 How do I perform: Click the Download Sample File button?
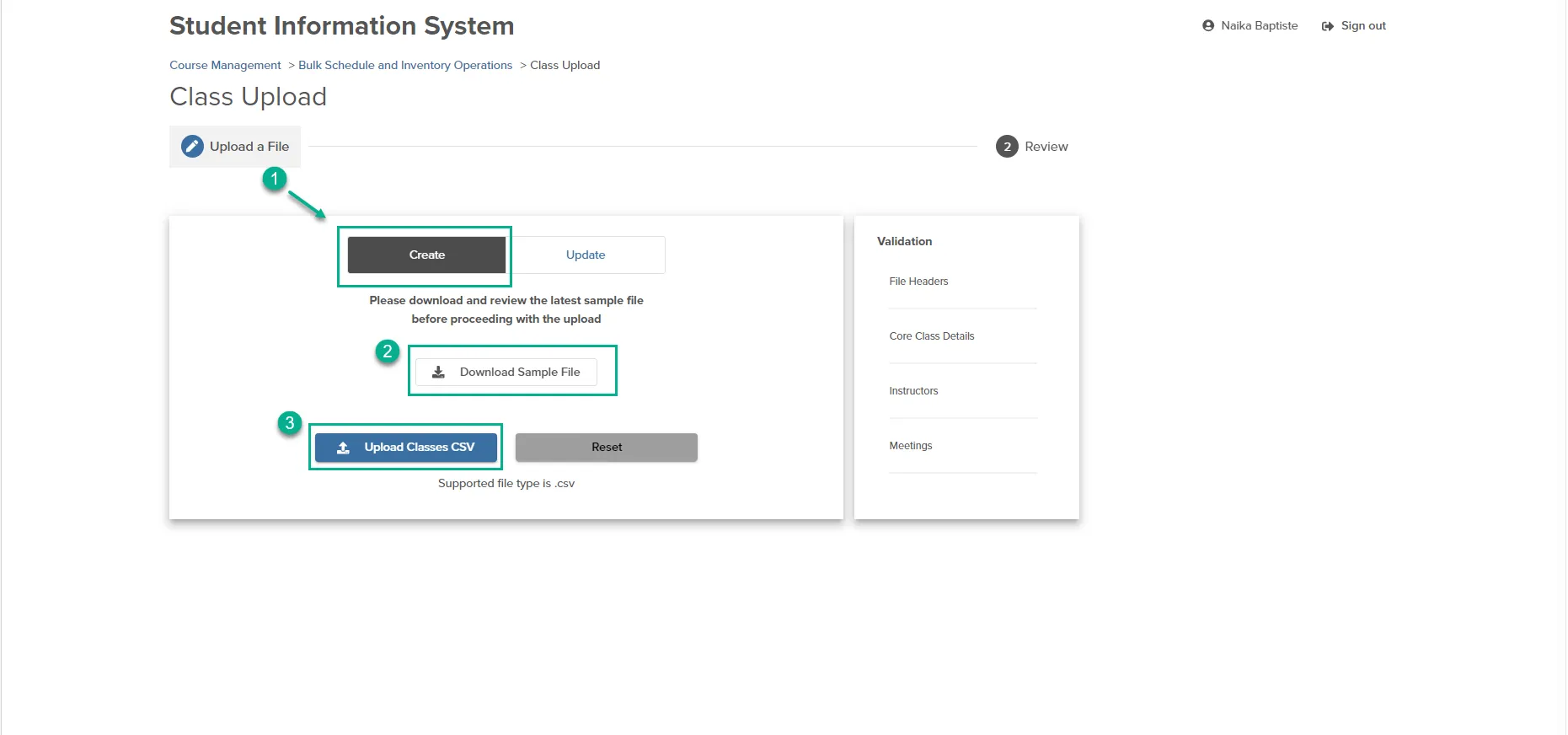(x=506, y=372)
